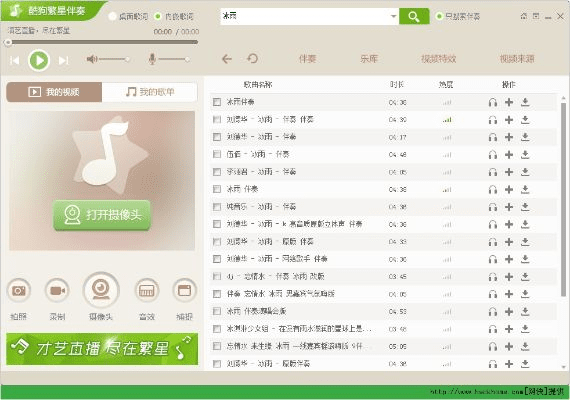Add the 冰淇淋少女组 track with plus icon

point(509,329)
